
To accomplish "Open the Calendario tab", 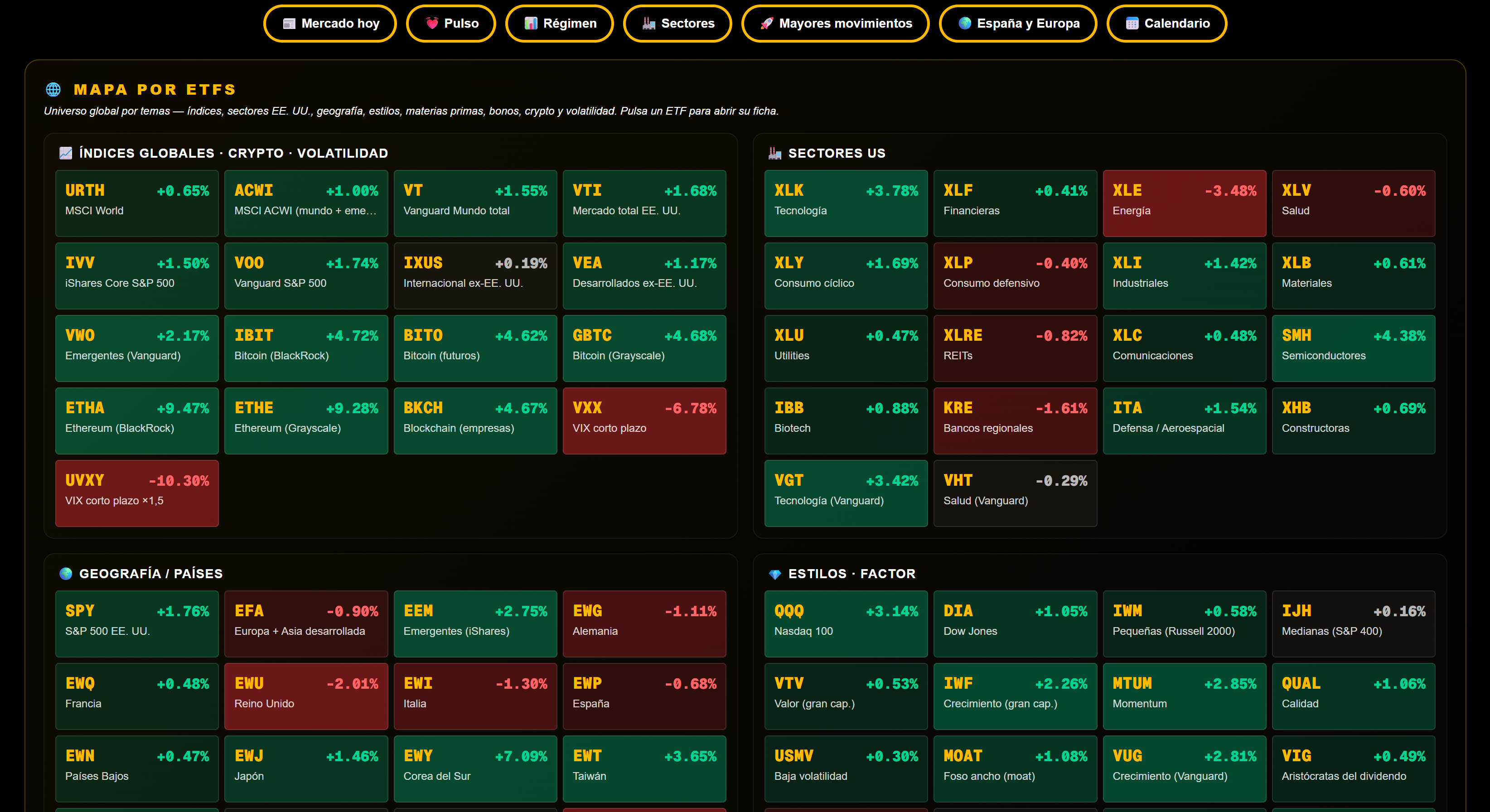I will (1166, 24).
